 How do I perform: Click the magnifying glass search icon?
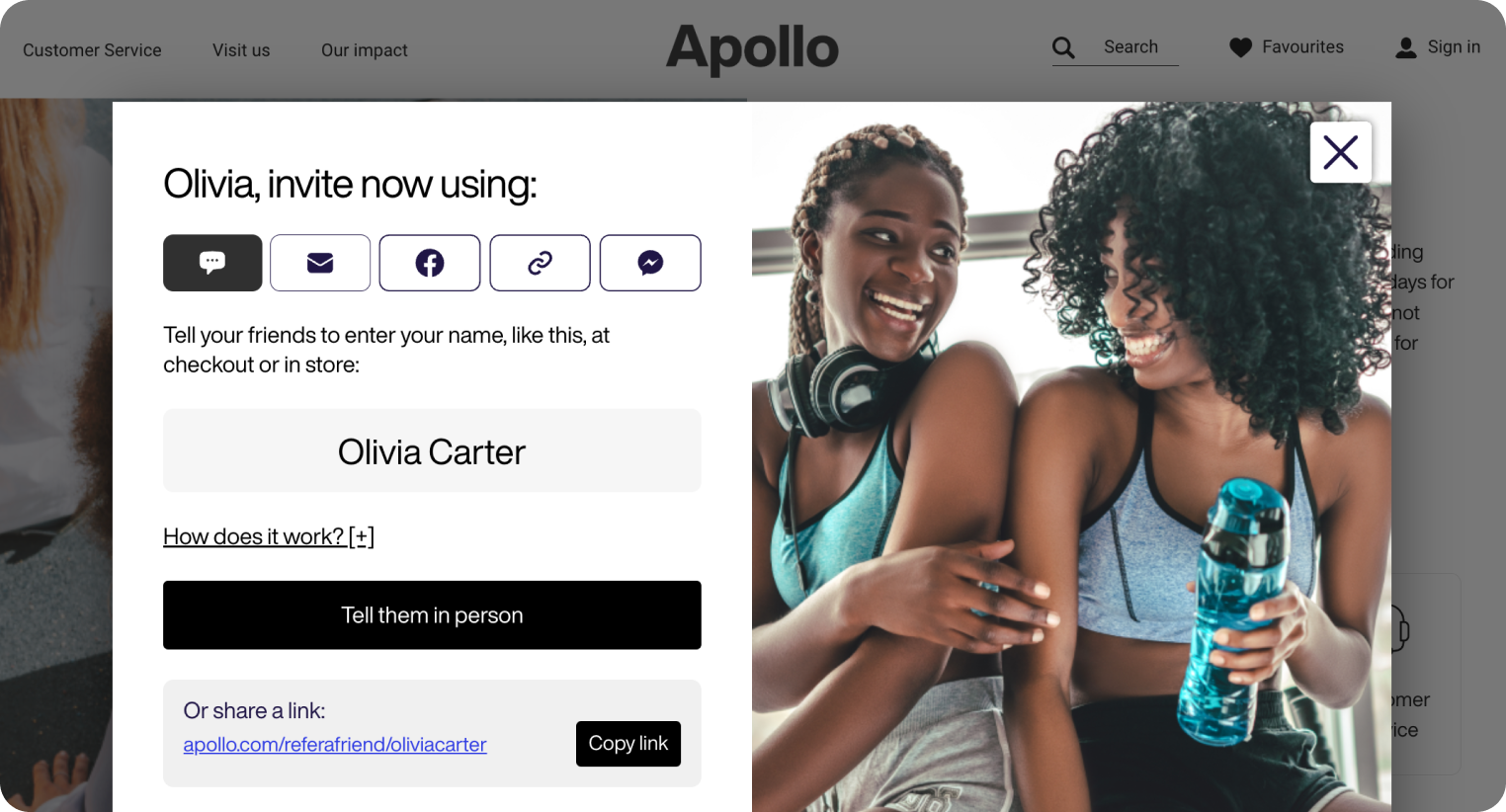(1063, 47)
